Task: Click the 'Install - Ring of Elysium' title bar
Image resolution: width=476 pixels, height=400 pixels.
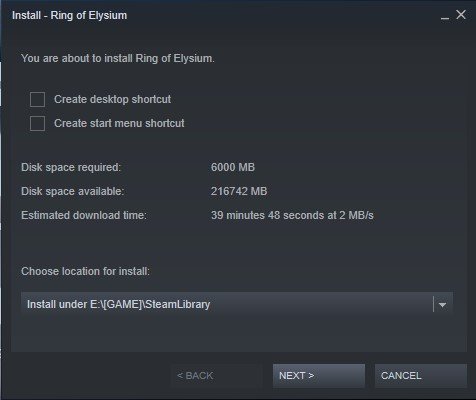Action: coord(69,15)
